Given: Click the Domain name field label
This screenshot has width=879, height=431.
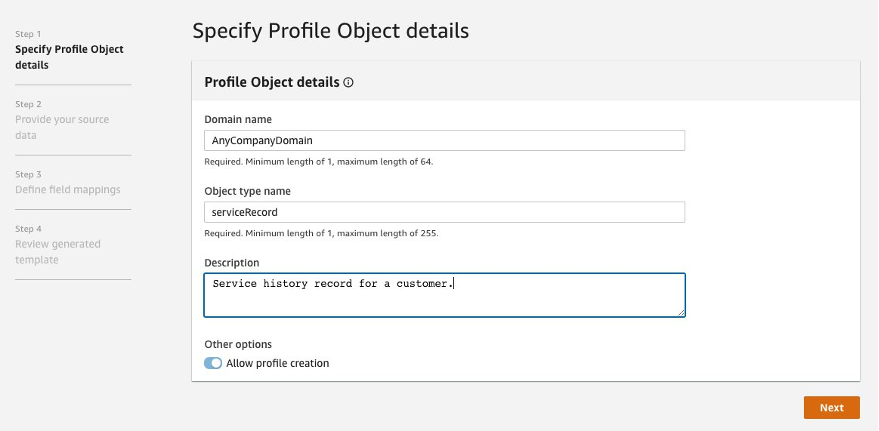Looking at the screenshot, I should [238, 119].
